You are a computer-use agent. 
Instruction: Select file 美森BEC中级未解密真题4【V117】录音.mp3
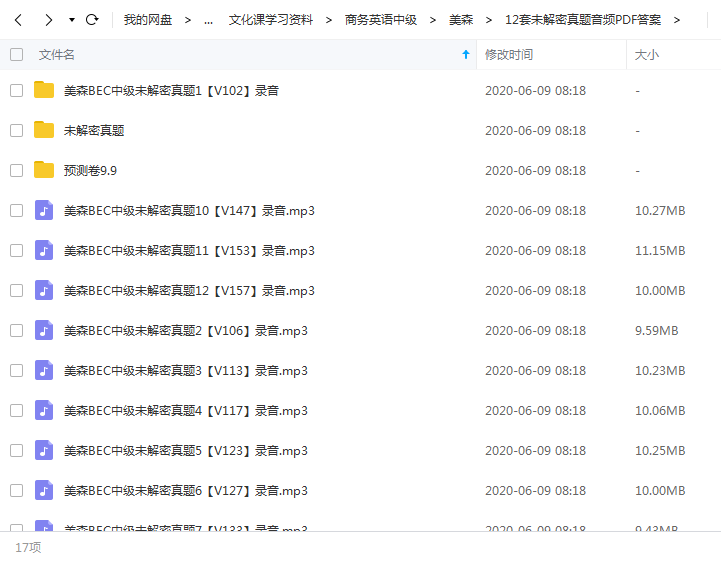(x=186, y=411)
